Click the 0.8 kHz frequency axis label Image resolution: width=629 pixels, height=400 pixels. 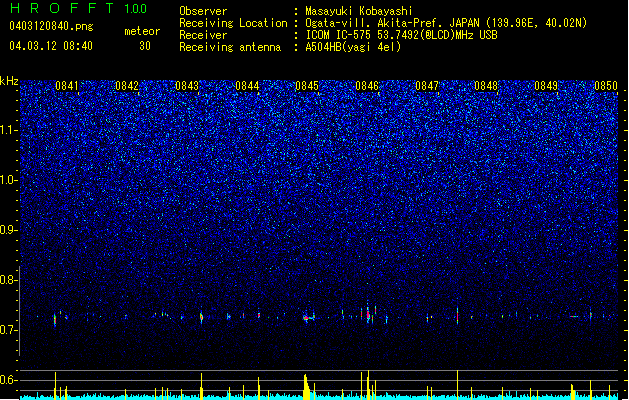[8, 280]
